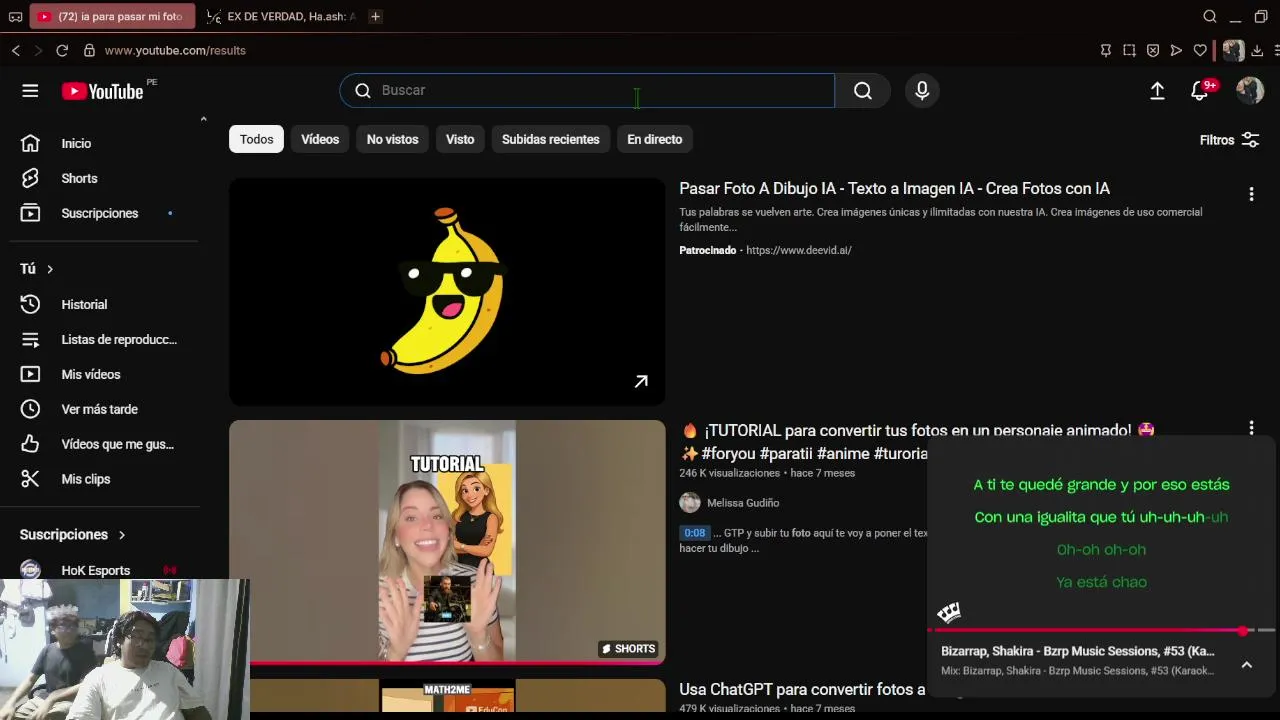
Task: Go to Inicio in the sidebar
Action: pos(76,144)
